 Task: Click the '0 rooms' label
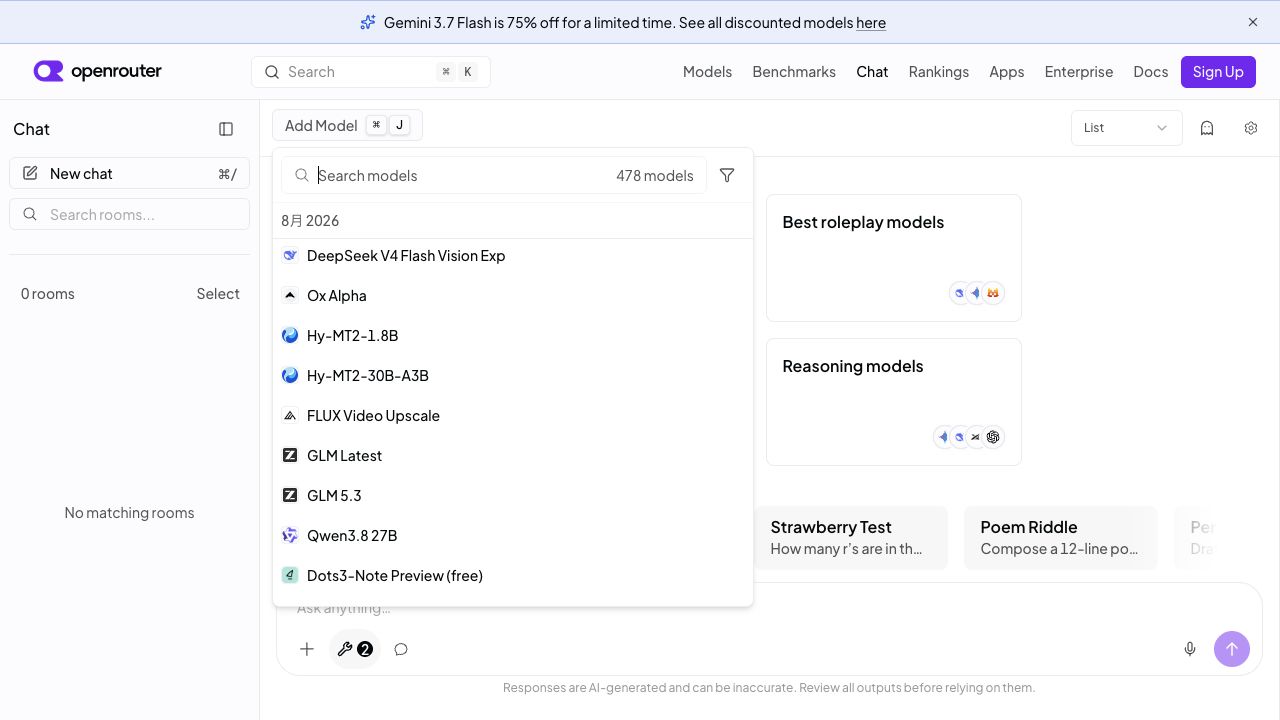[48, 294]
